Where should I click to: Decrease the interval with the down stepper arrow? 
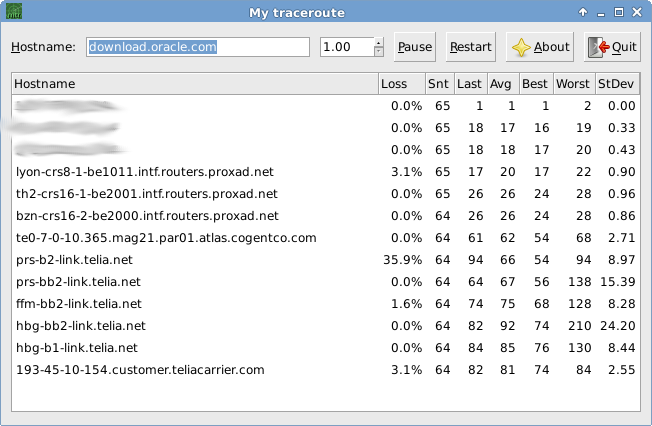point(378,52)
